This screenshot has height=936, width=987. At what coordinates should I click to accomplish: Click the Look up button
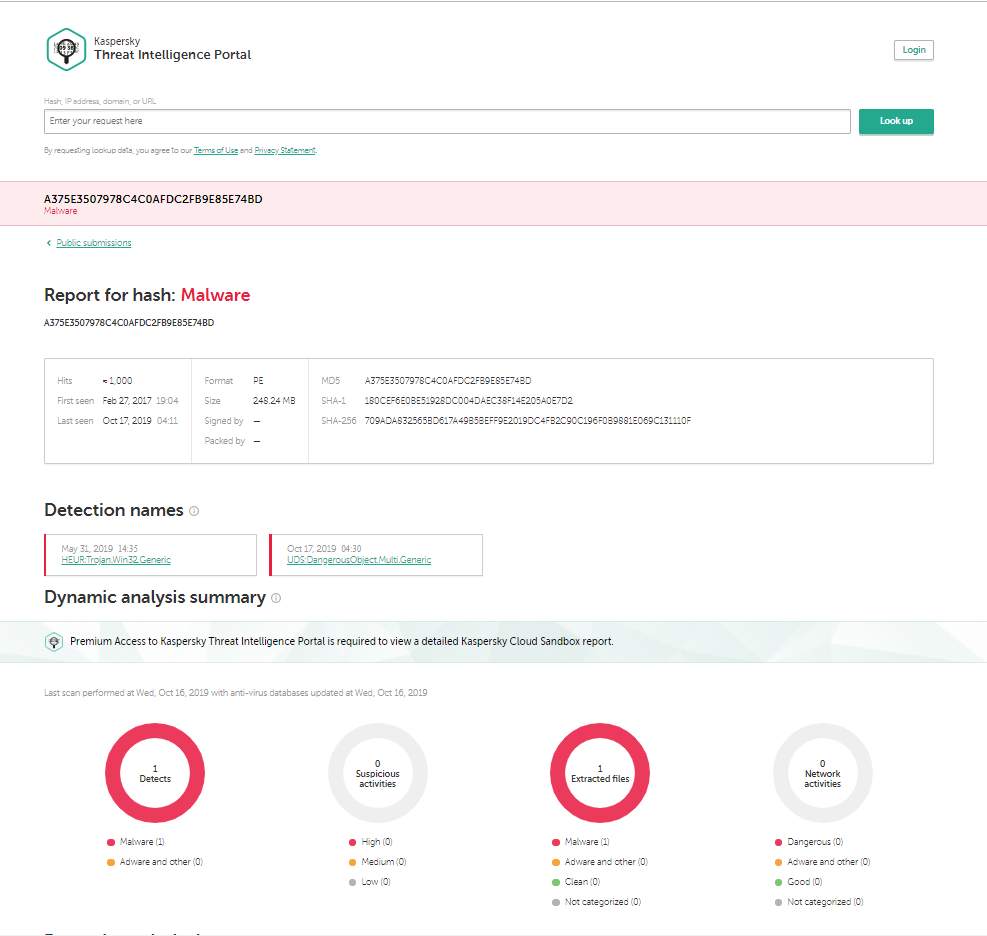tap(896, 121)
